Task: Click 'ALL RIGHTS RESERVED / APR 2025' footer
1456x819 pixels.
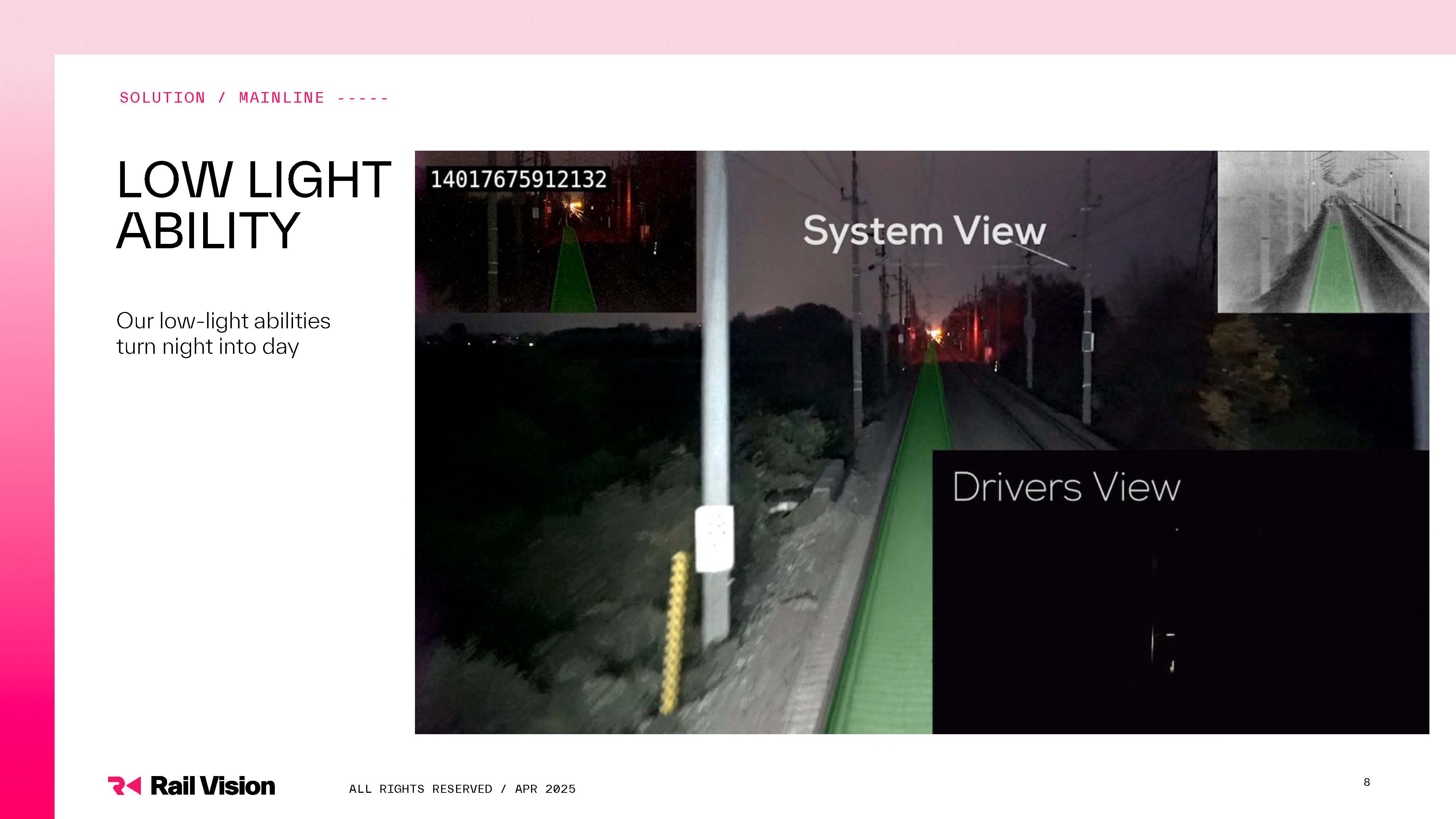Action: 462,789
